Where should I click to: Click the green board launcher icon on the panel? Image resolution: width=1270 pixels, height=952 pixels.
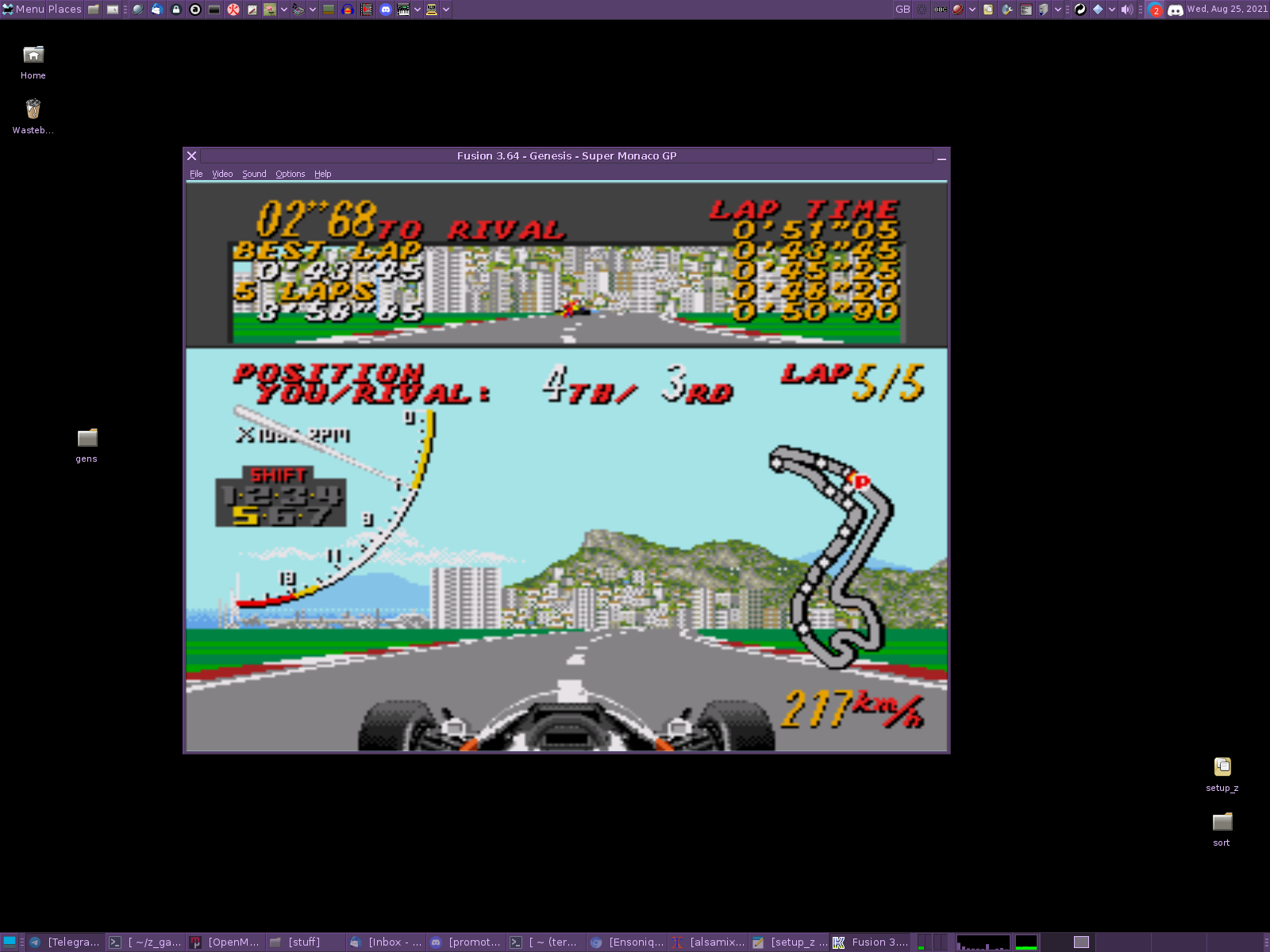(x=328, y=10)
